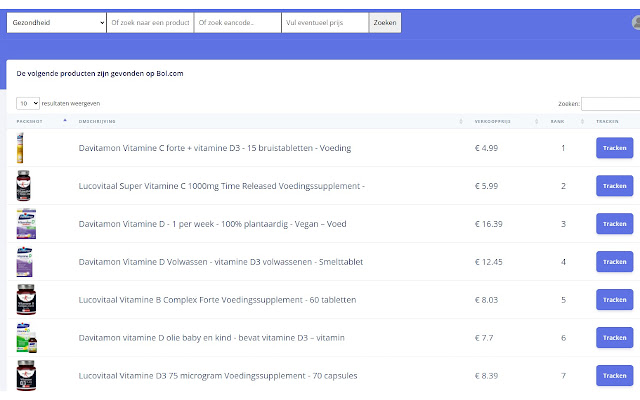This screenshot has width=640, height=400.
Task: Open the user avatar icon
Action: 636,22
